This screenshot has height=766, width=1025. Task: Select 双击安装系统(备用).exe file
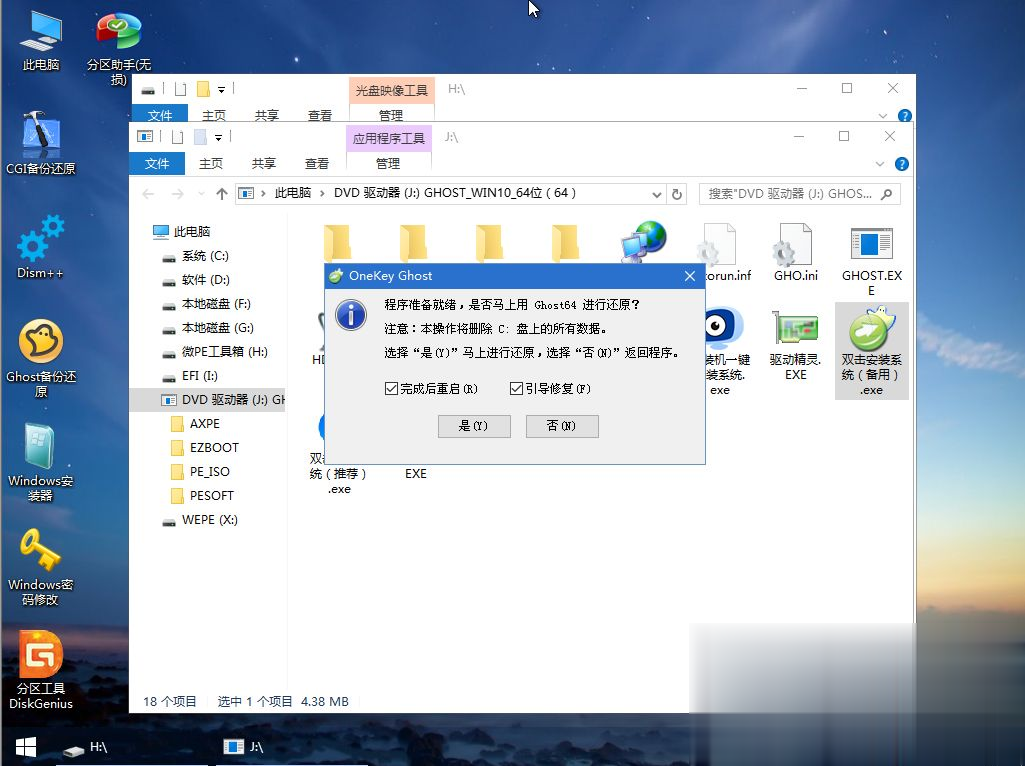871,350
